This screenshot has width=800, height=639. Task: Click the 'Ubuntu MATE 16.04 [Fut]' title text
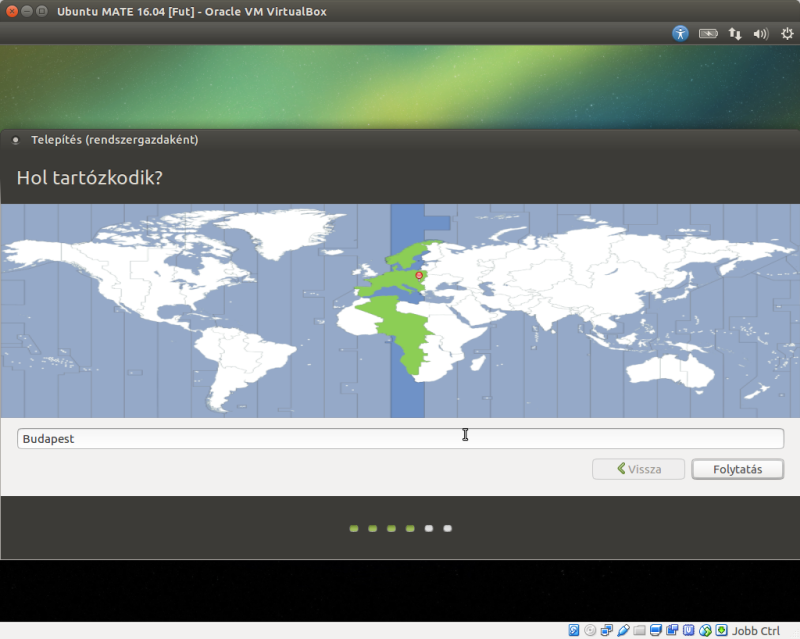coord(126,11)
